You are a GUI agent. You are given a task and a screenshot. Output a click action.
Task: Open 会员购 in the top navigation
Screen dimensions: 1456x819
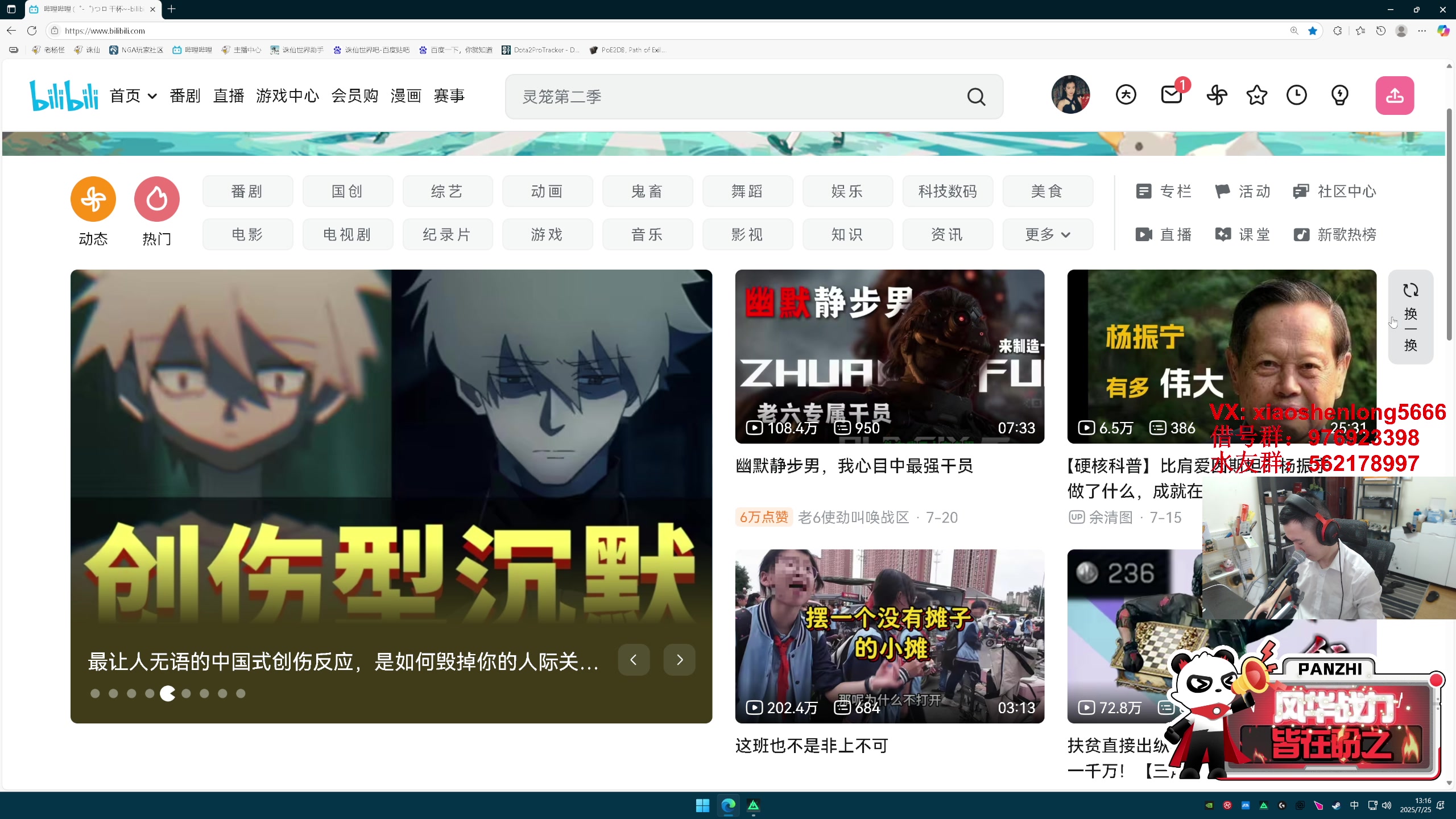pos(355,96)
